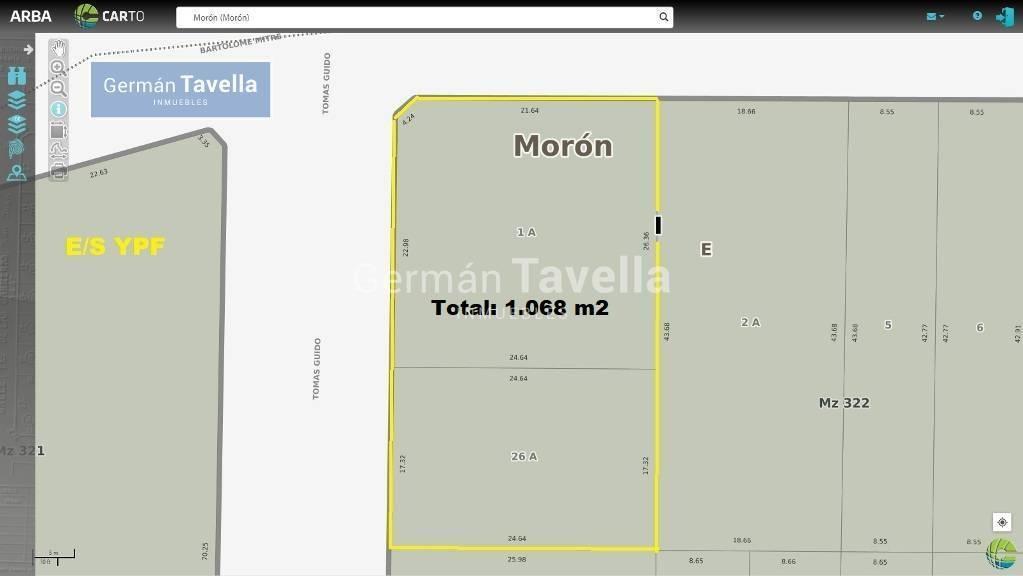Click the search magnifier button
1023x576 pixels.
coord(664,17)
